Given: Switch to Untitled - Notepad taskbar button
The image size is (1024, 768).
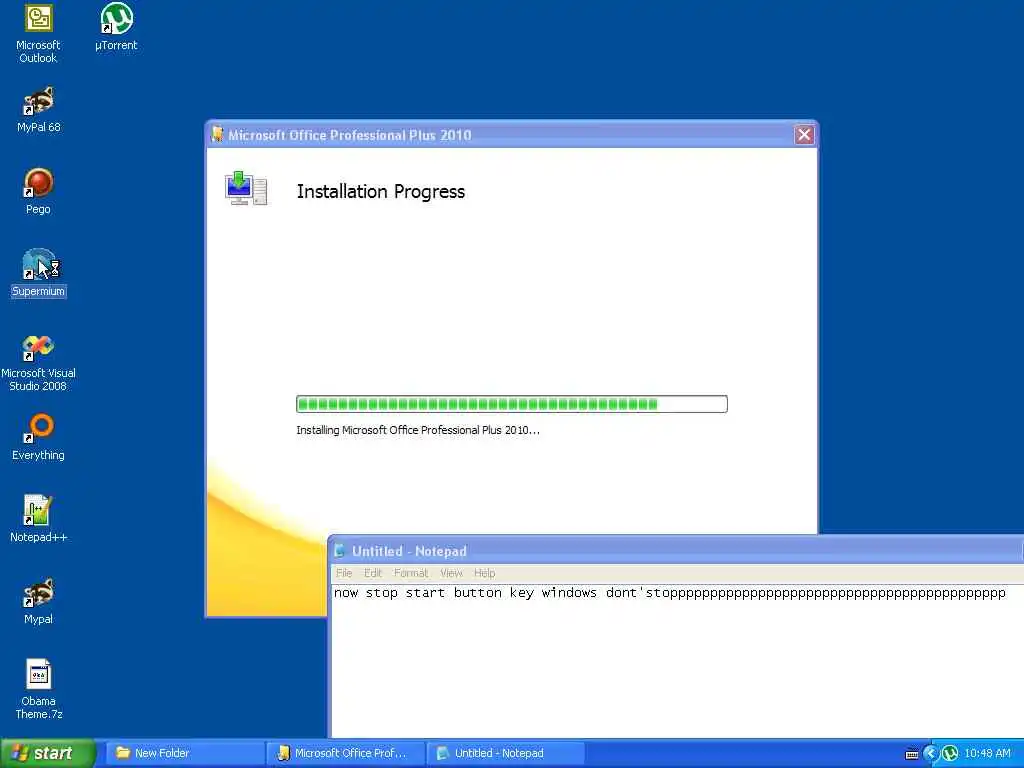Looking at the screenshot, I should pyautogui.click(x=505, y=753).
